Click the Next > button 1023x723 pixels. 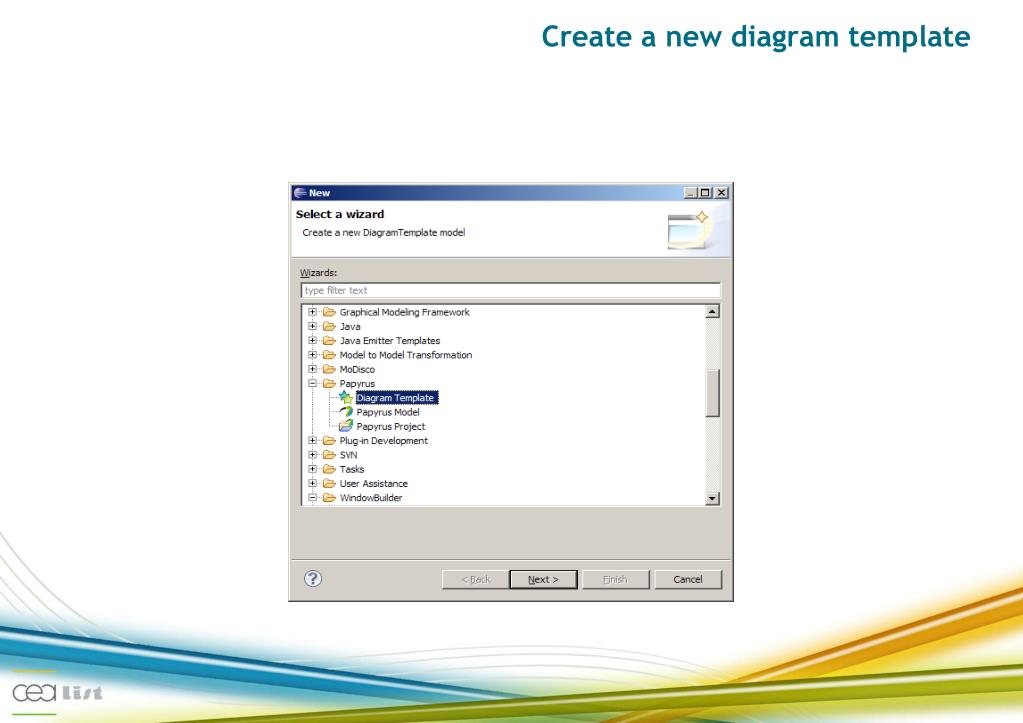(543, 579)
